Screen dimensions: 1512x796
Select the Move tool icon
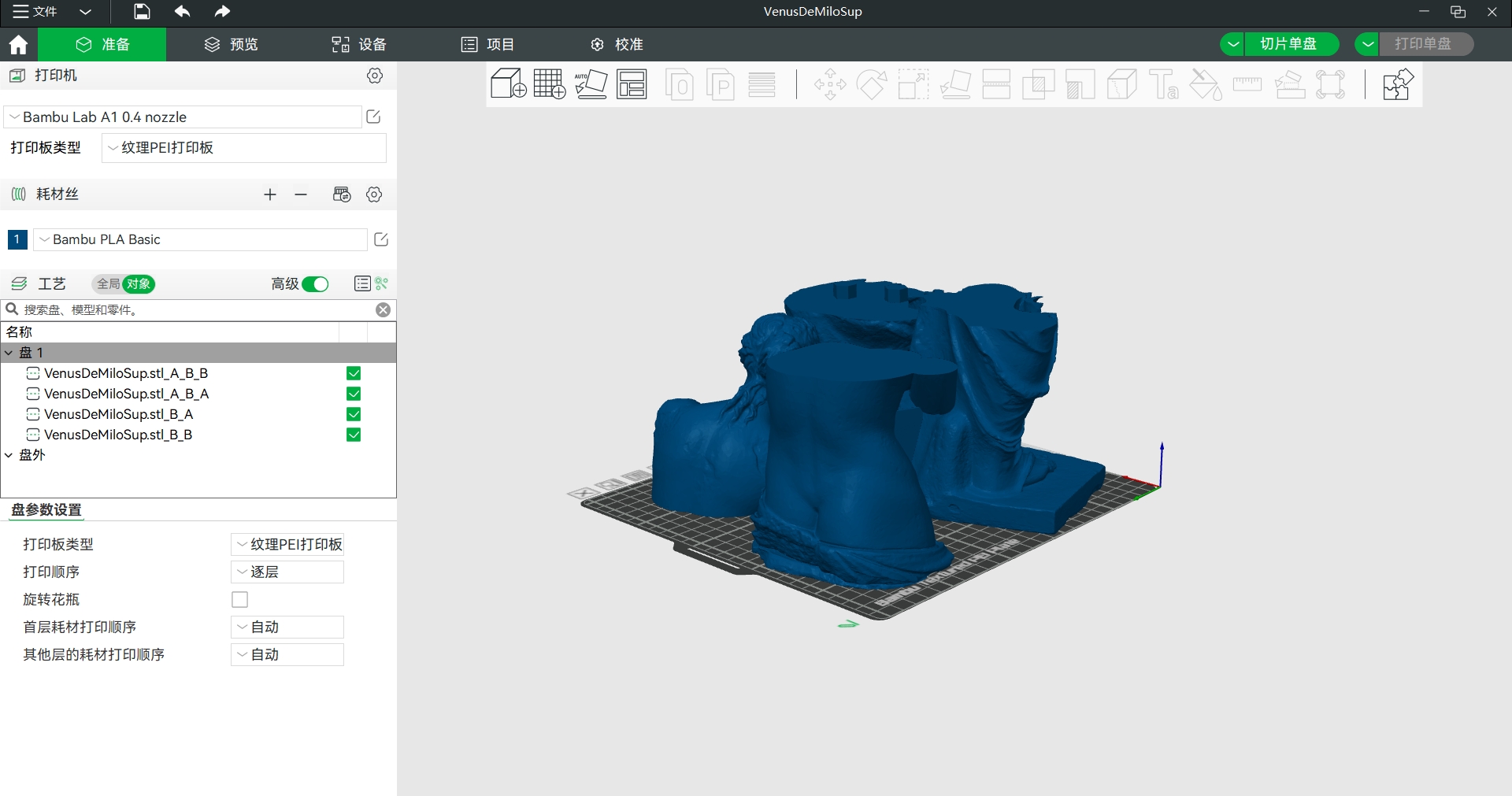pyautogui.click(x=830, y=84)
